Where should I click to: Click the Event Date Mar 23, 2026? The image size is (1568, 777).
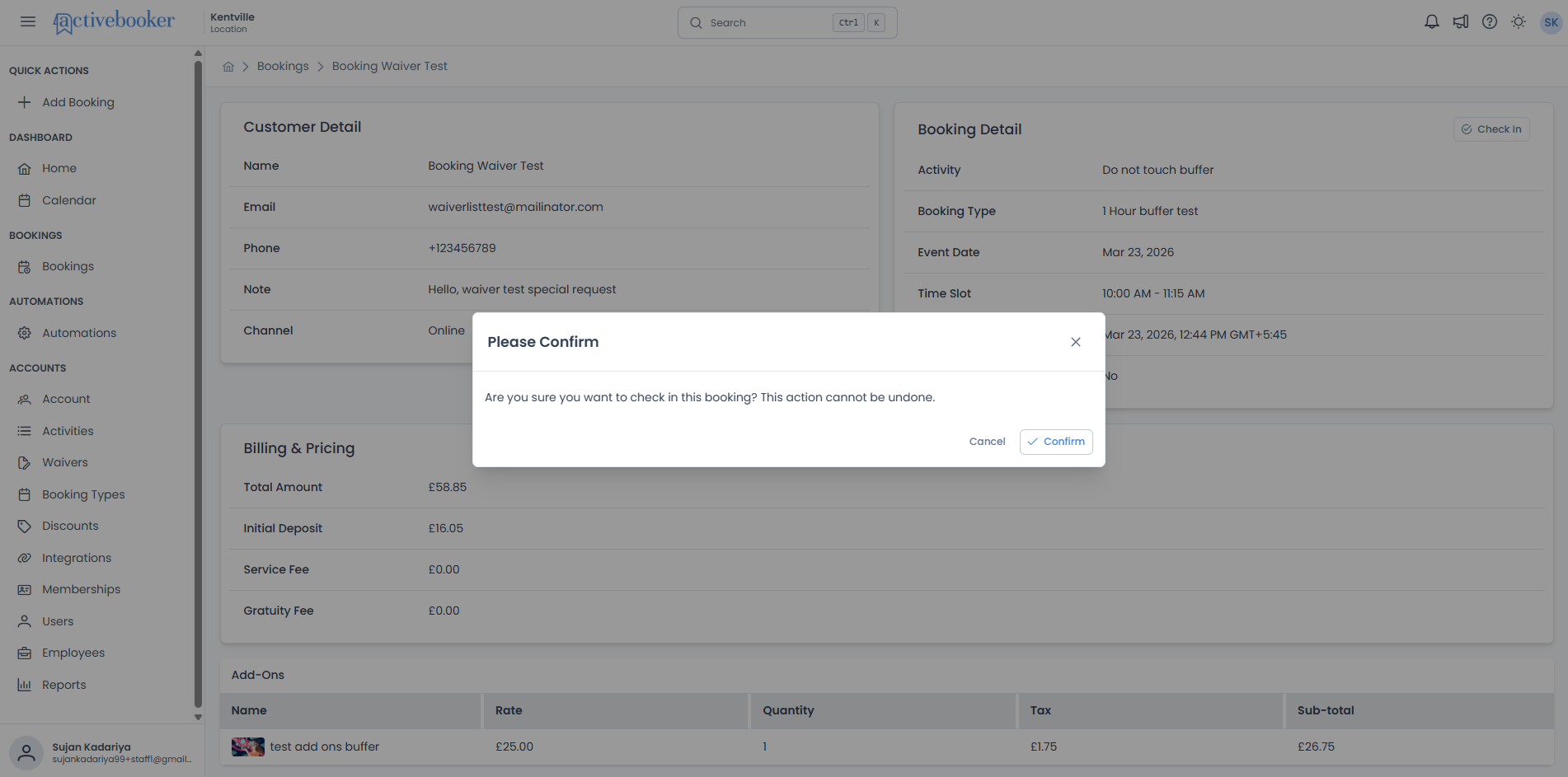point(1138,252)
